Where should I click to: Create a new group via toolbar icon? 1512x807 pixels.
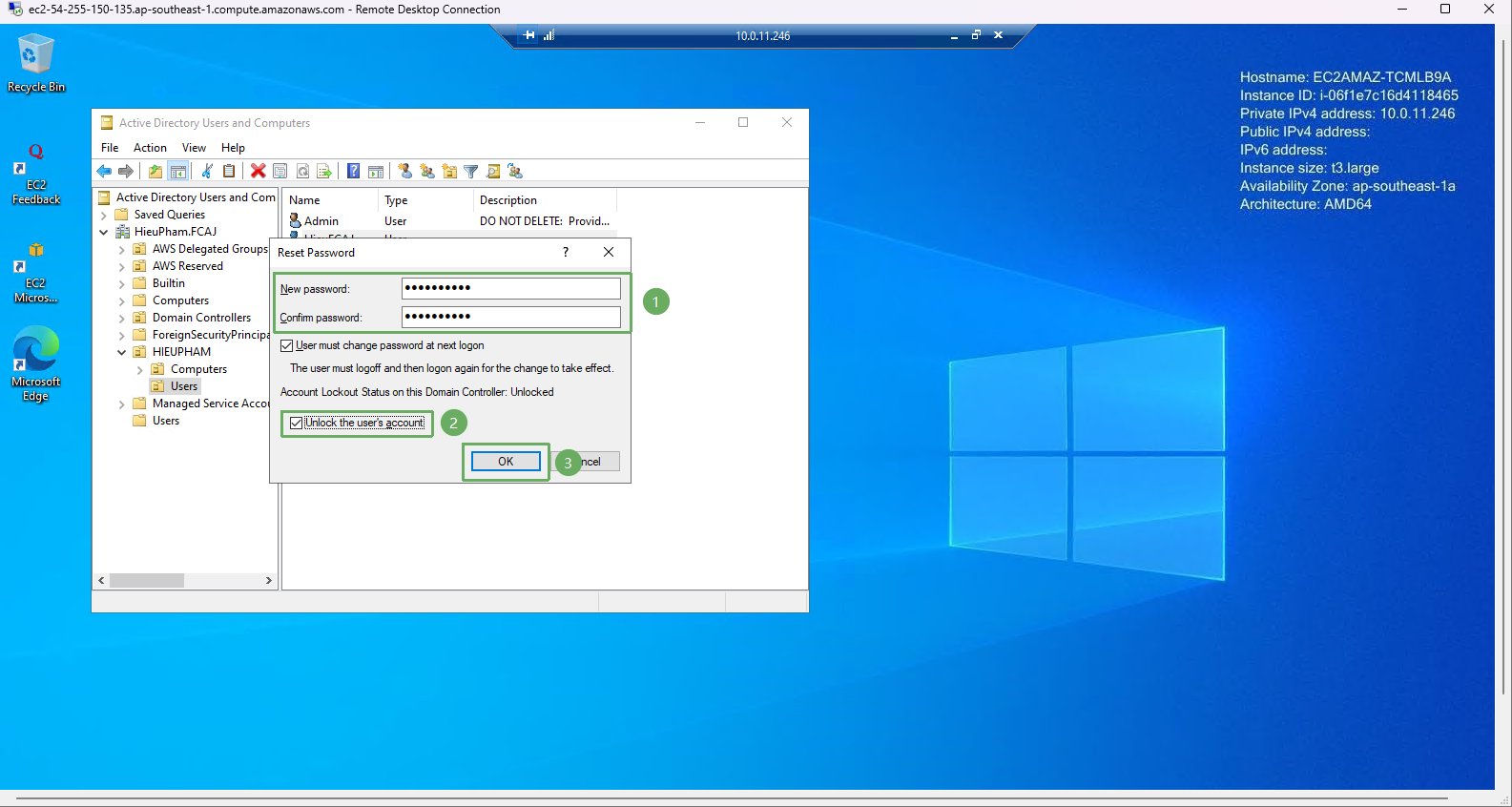tap(426, 172)
